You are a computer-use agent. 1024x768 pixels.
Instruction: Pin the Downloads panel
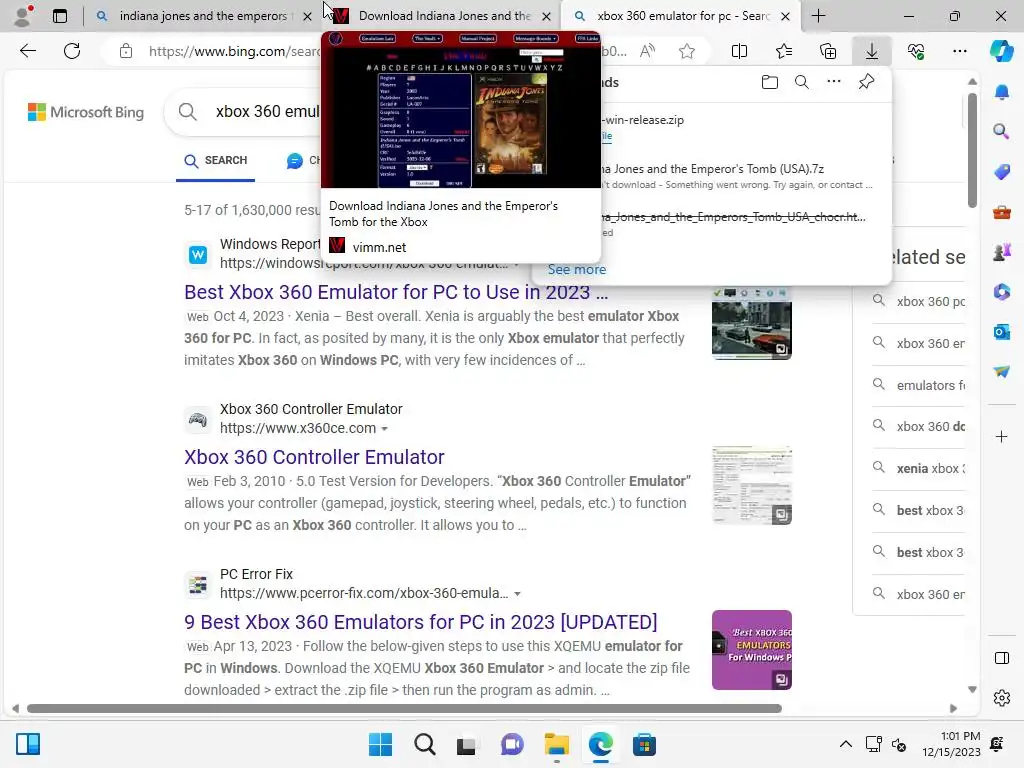tap(866, 82)
